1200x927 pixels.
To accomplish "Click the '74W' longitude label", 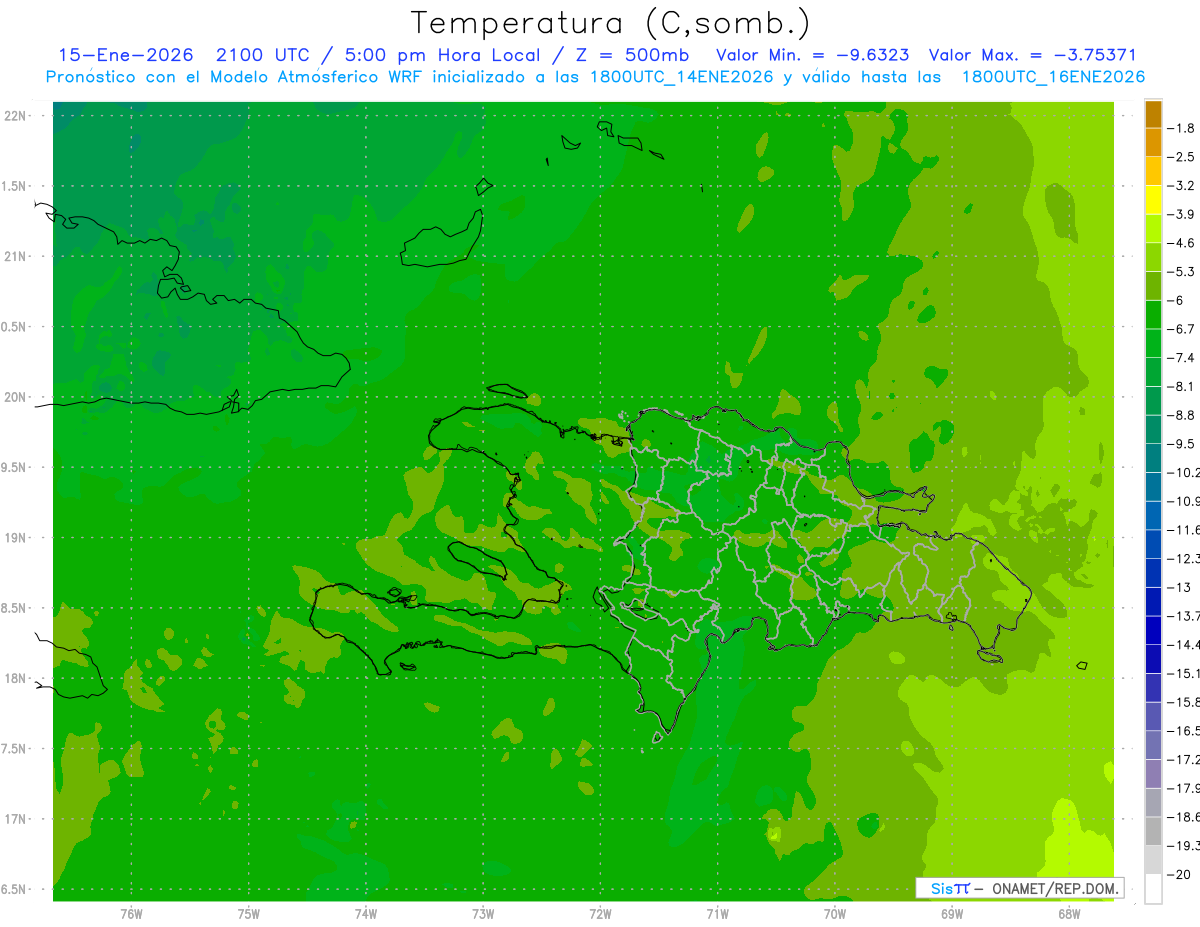I will tap(366, 913).
